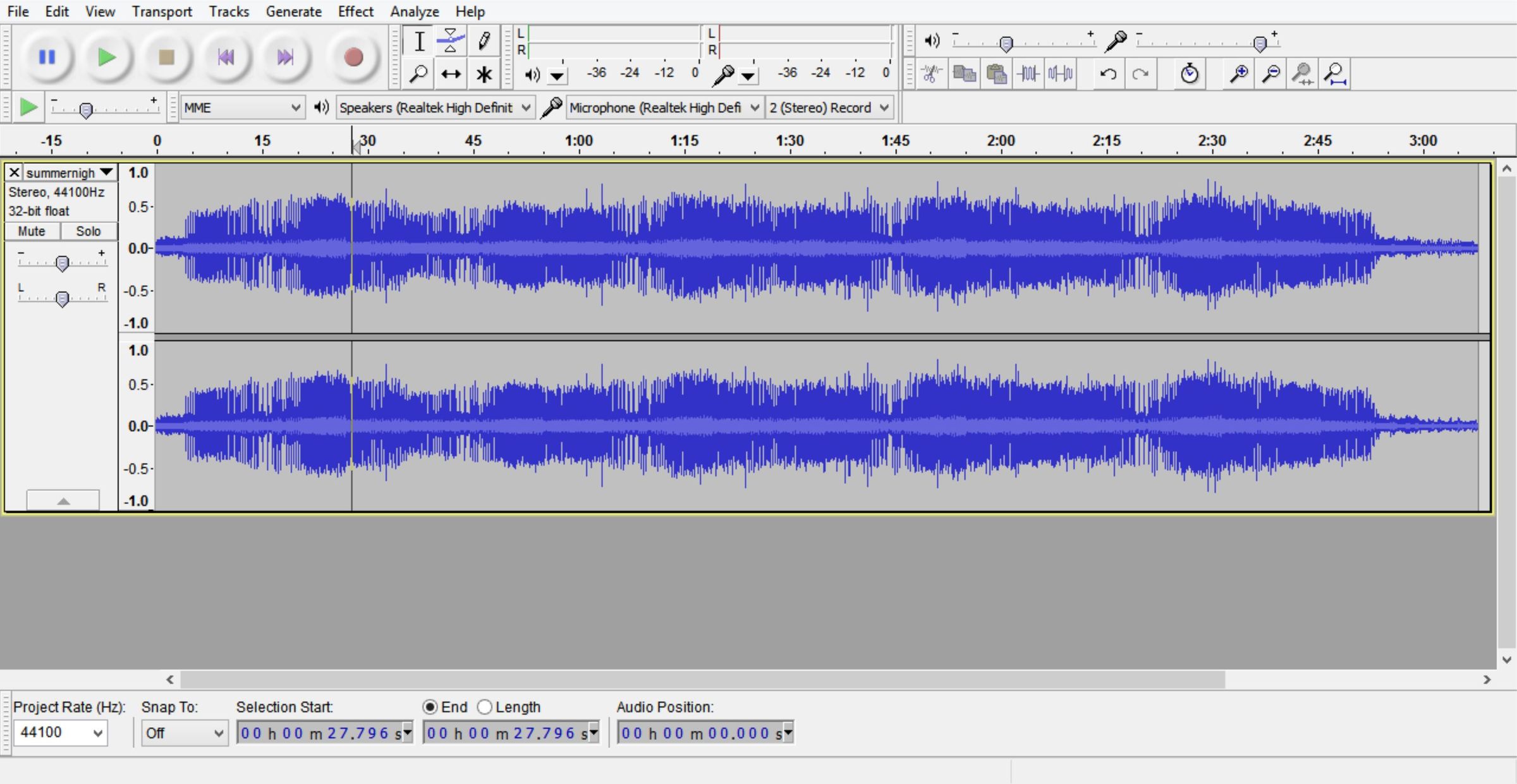Viewport: 1517px width, 784px height.
Task: Click the Fit Project zoom icon
Action: 1335,74
